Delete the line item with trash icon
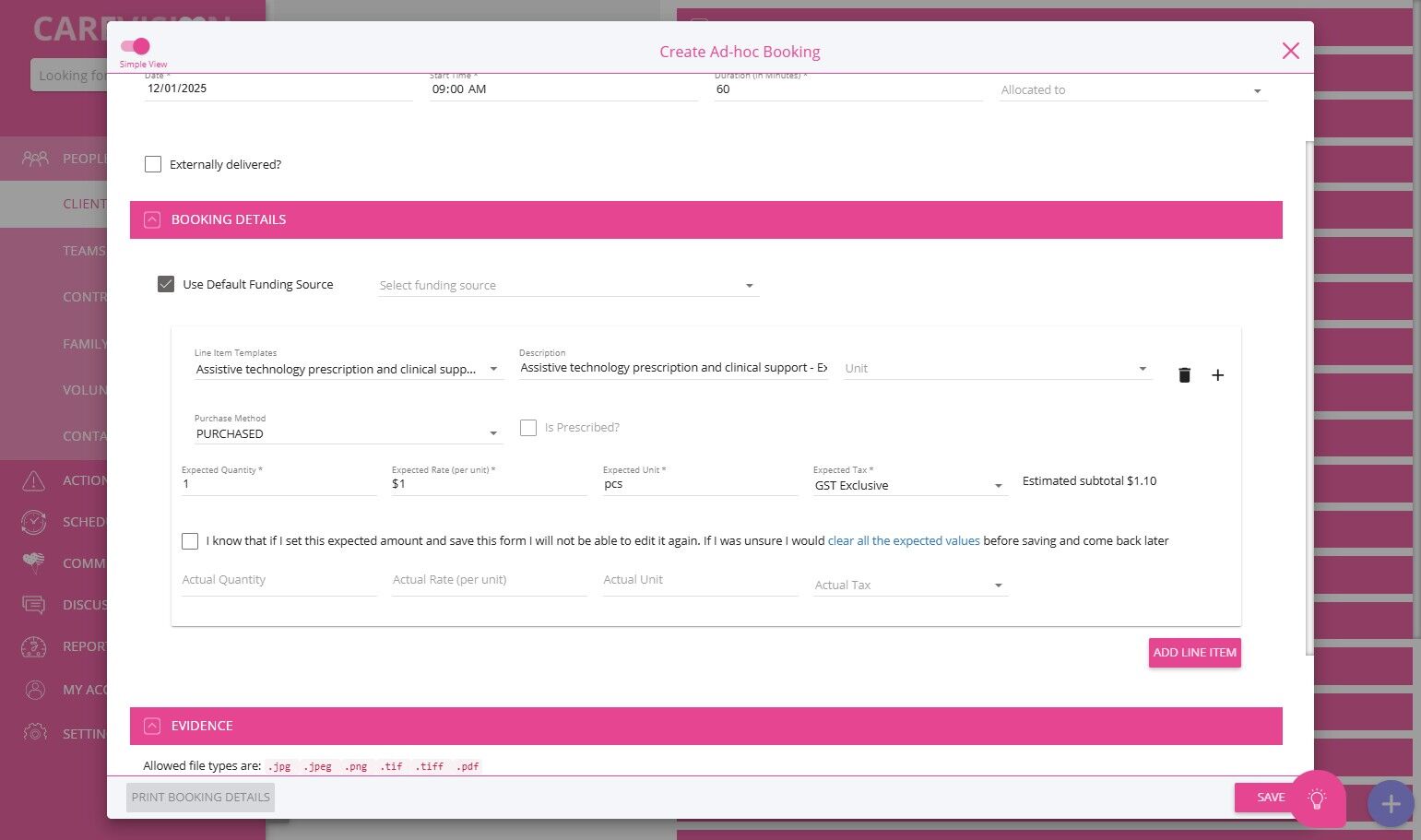Screen dimensions: 1421x840 [1184, 375]
